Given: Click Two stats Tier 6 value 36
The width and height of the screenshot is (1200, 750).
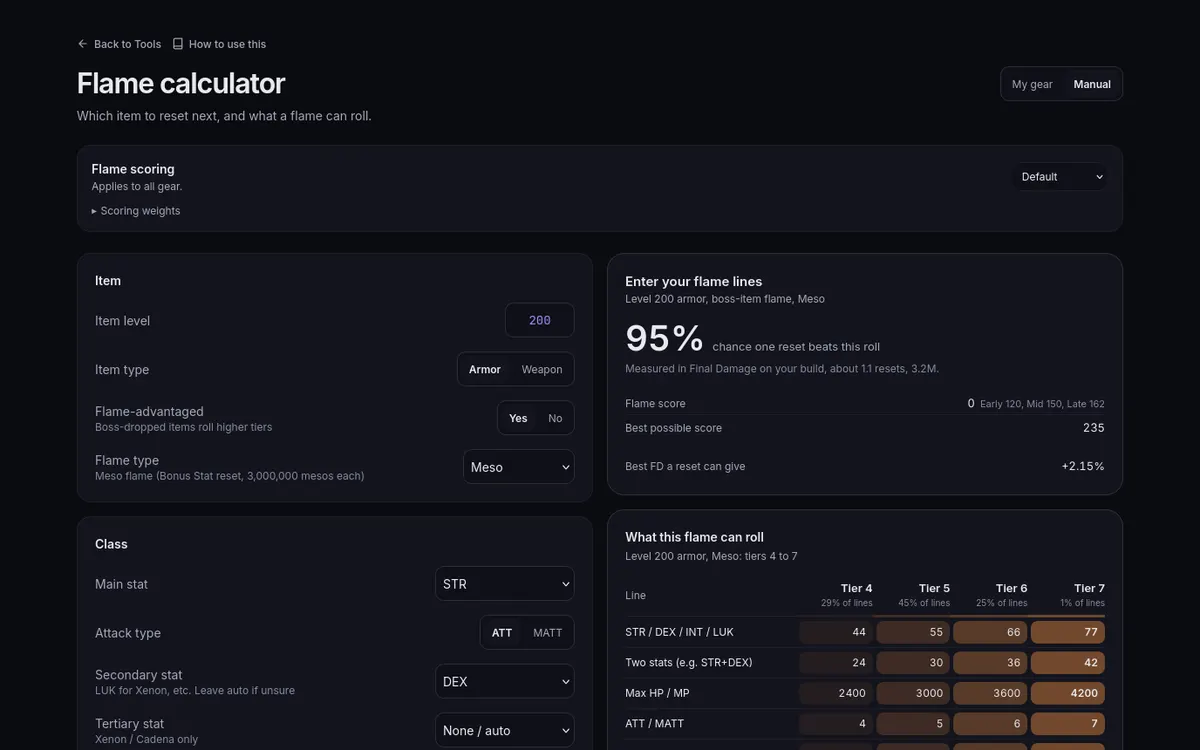Looking at the screenshot, I should tap(991, 662).
